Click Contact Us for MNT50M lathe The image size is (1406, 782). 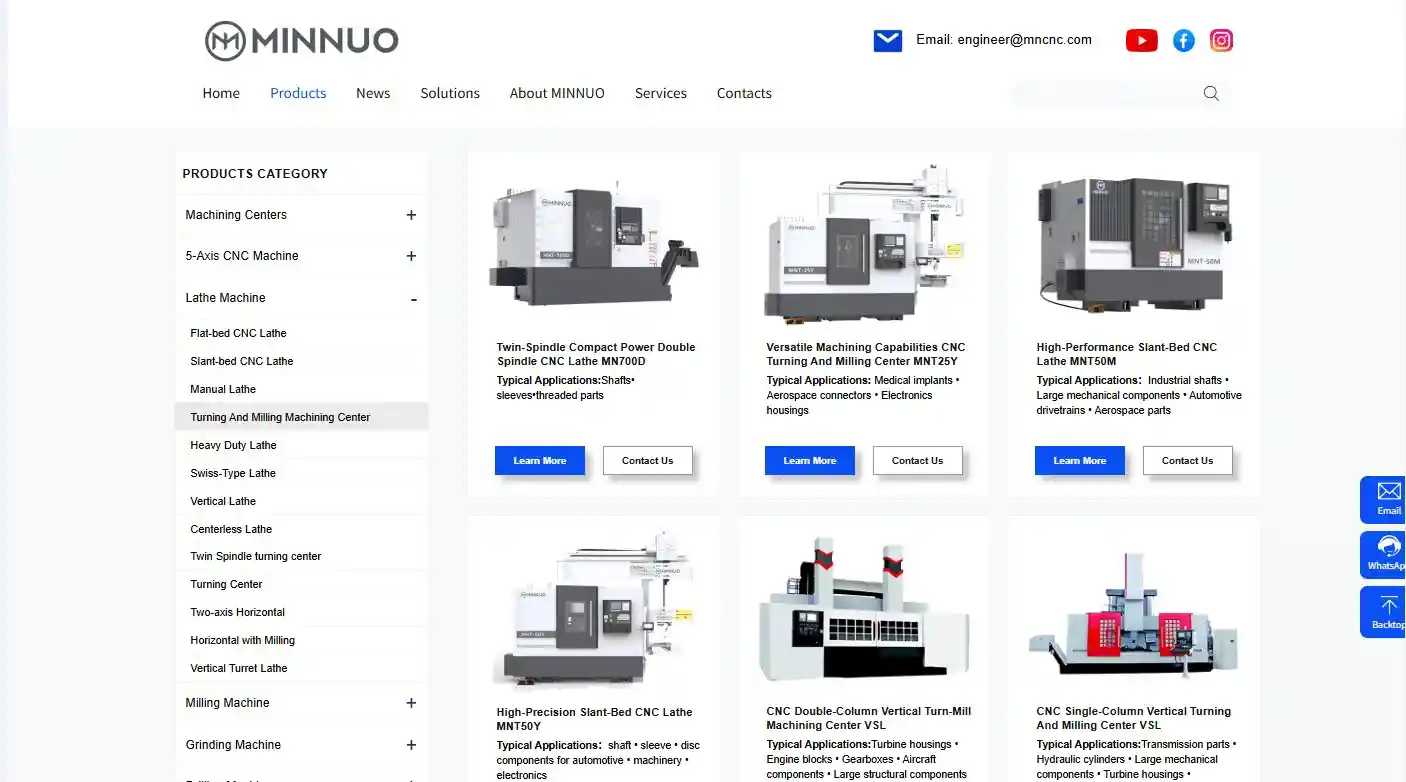tap(1187, 460)
